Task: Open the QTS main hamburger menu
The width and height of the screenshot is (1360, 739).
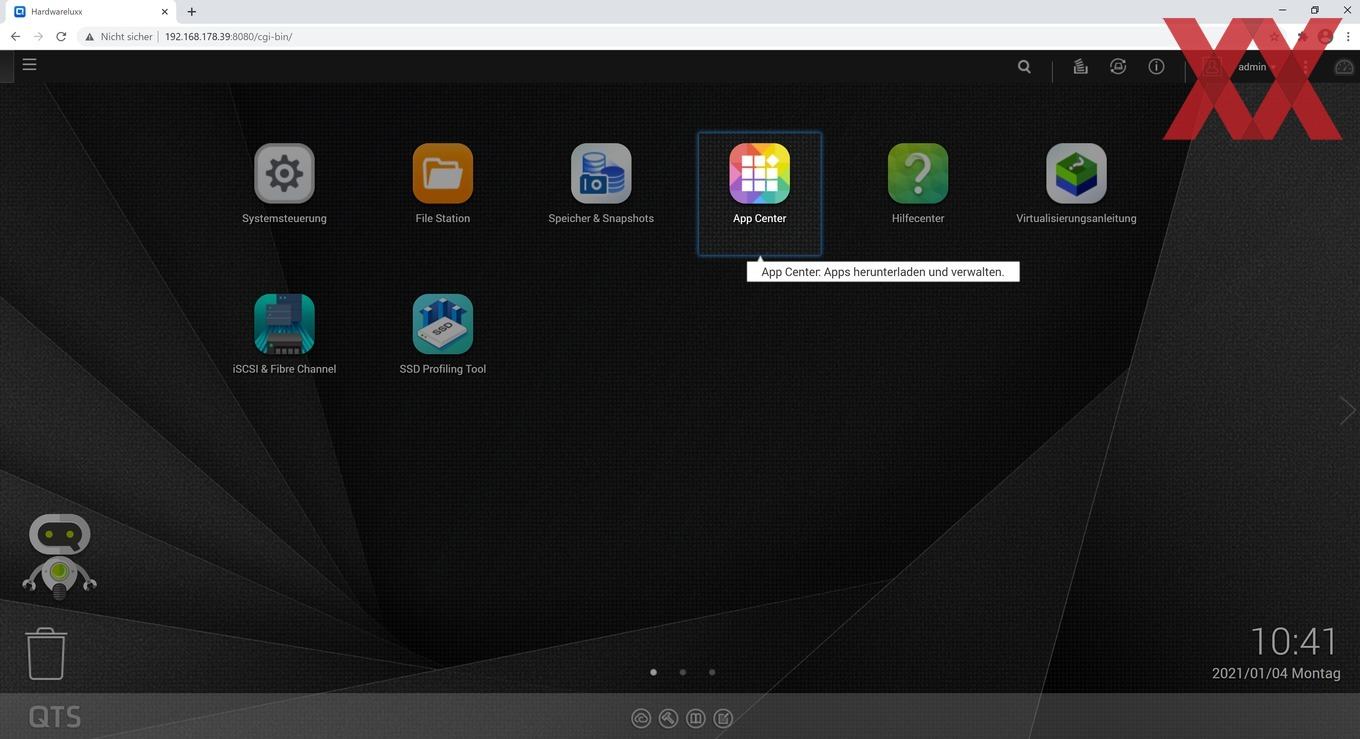Action: click(30, 64)
